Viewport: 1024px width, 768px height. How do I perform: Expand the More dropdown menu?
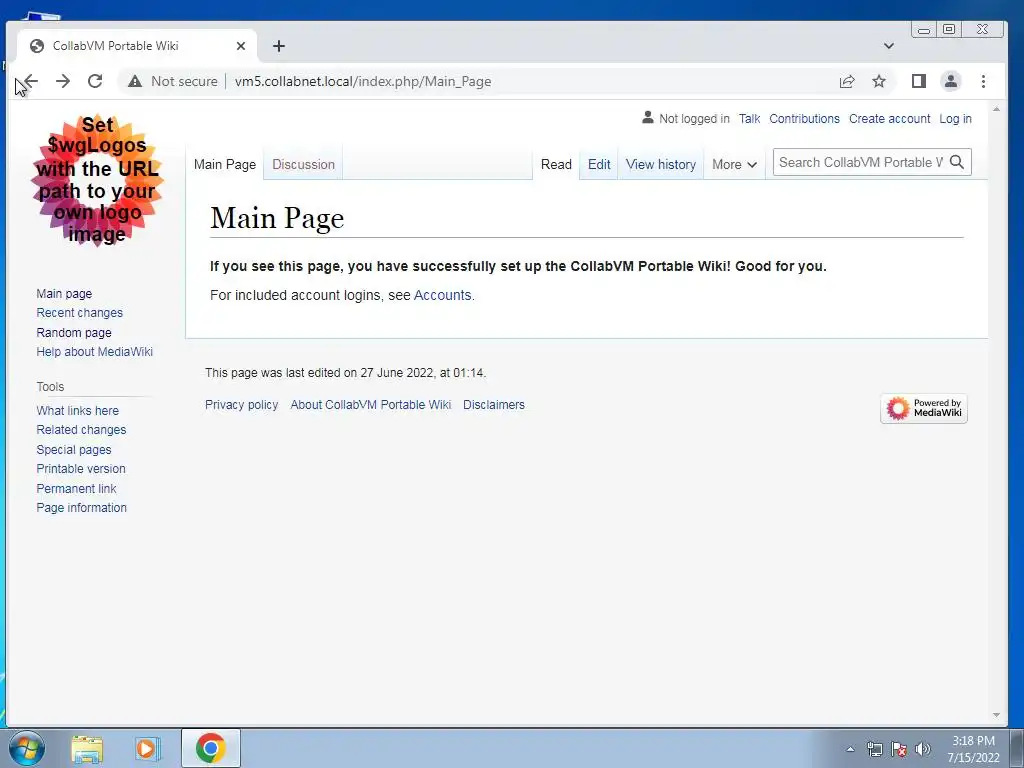pyautogui.click(x=734, y=165)
